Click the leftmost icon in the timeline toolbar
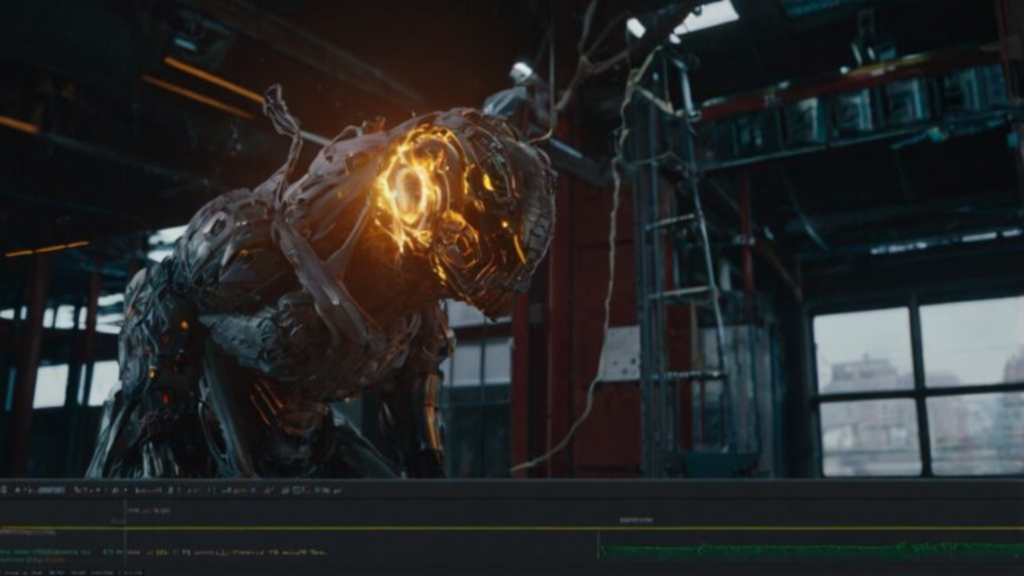The image size is (1024, 576). pyautogui.click(x=4, y=491)
